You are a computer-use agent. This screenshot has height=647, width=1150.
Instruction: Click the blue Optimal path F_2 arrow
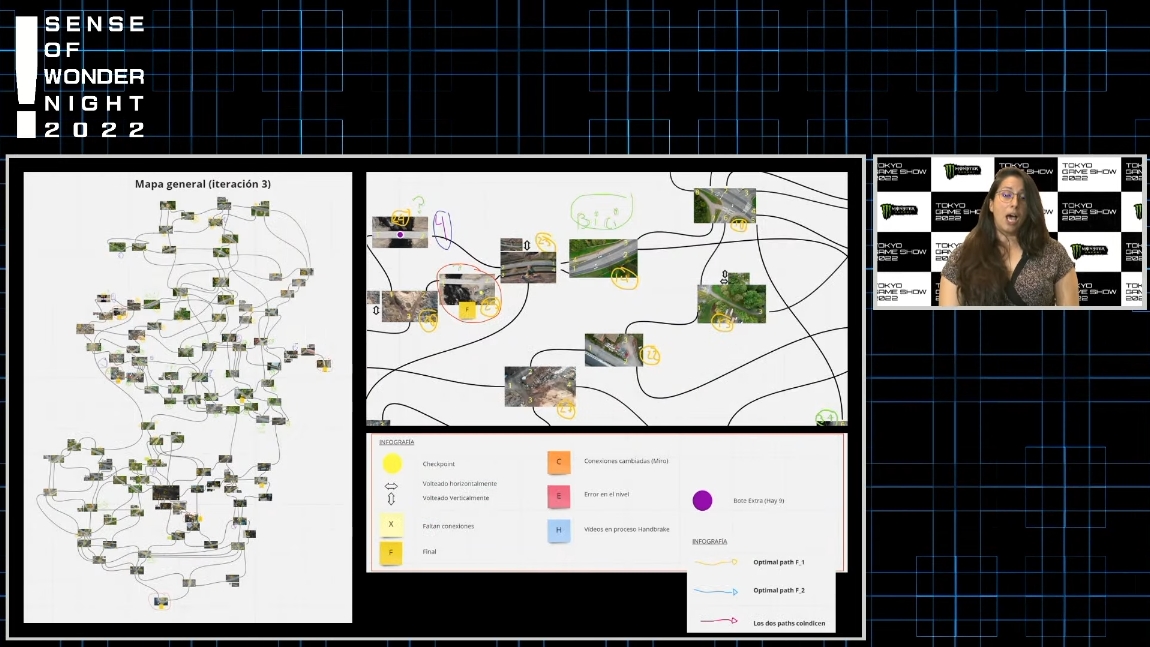(714, 592)
